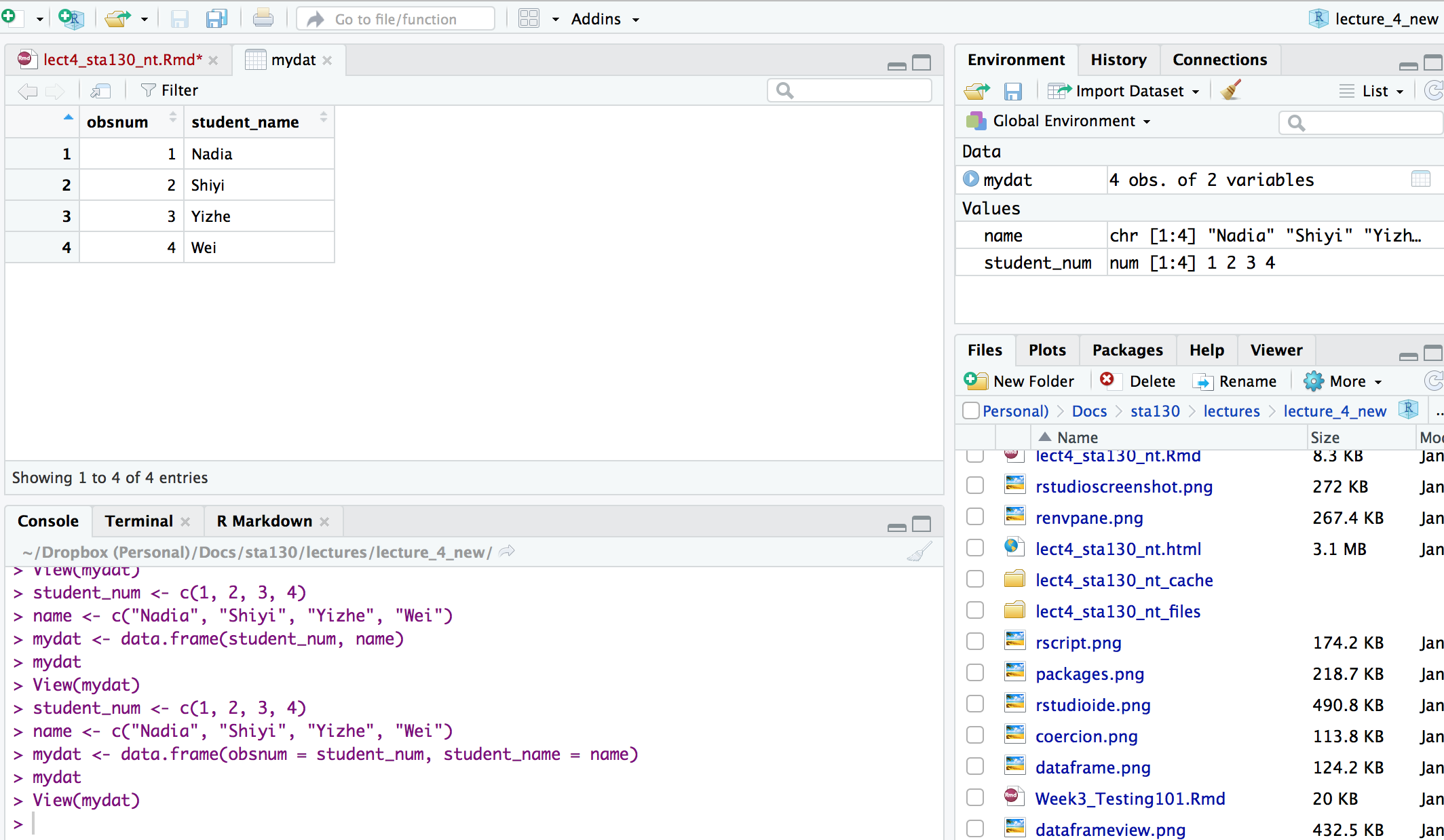Click the create new project icon
Screen dimensions: 1444x840
click(70, 18)
